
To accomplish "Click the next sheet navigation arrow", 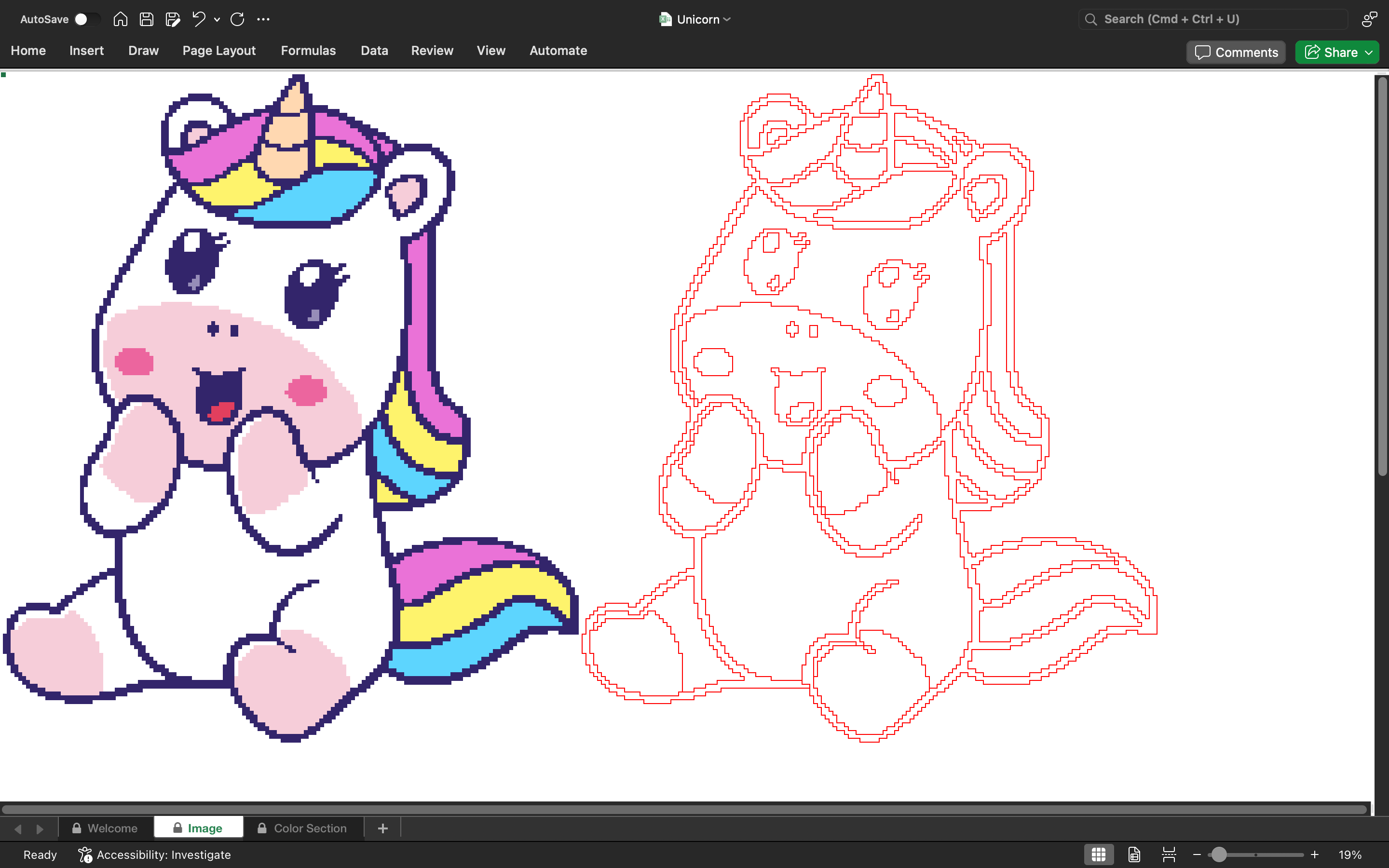I will [x=40, y=829].
